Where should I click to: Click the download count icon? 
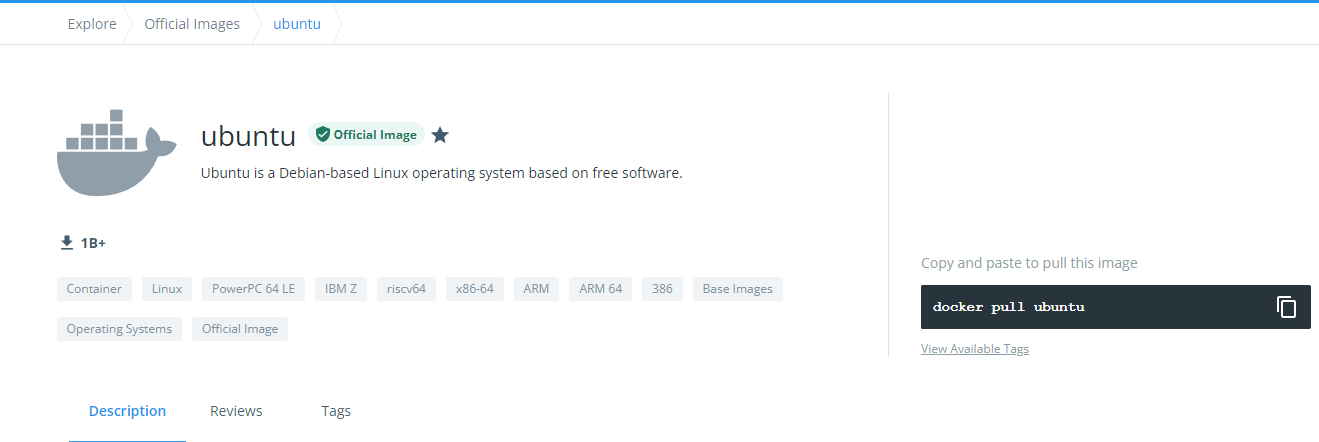tap(67, 243)
